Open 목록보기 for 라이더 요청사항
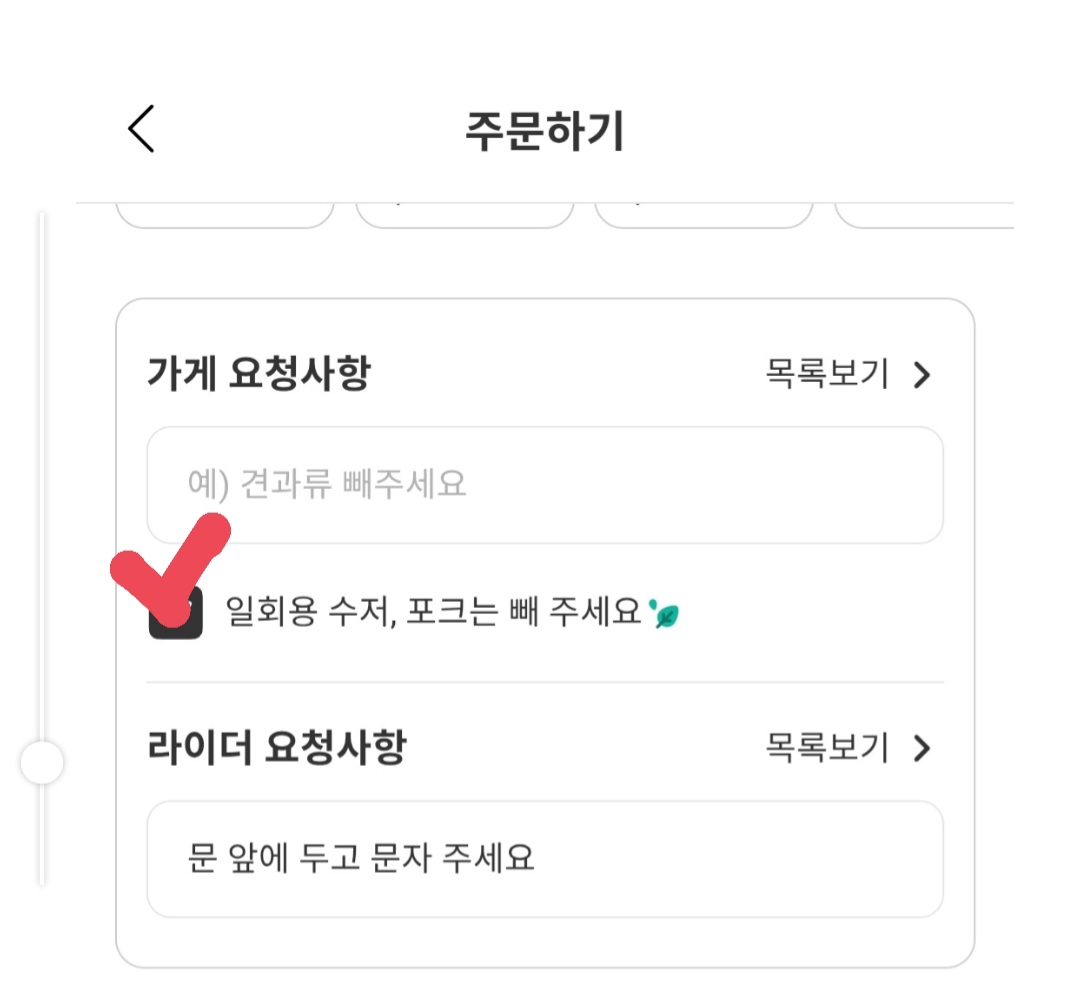 point(827,748)
